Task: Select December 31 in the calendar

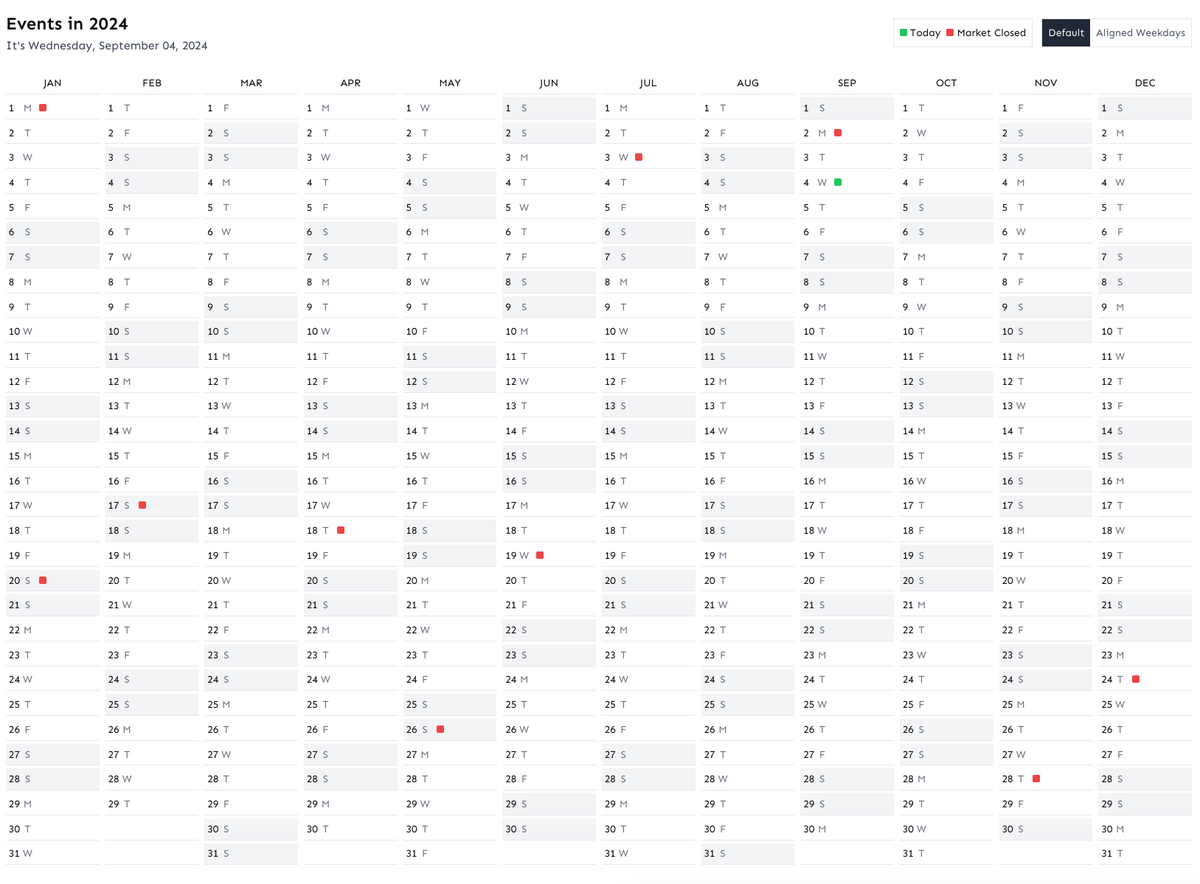Action: tap(1145, 853)
